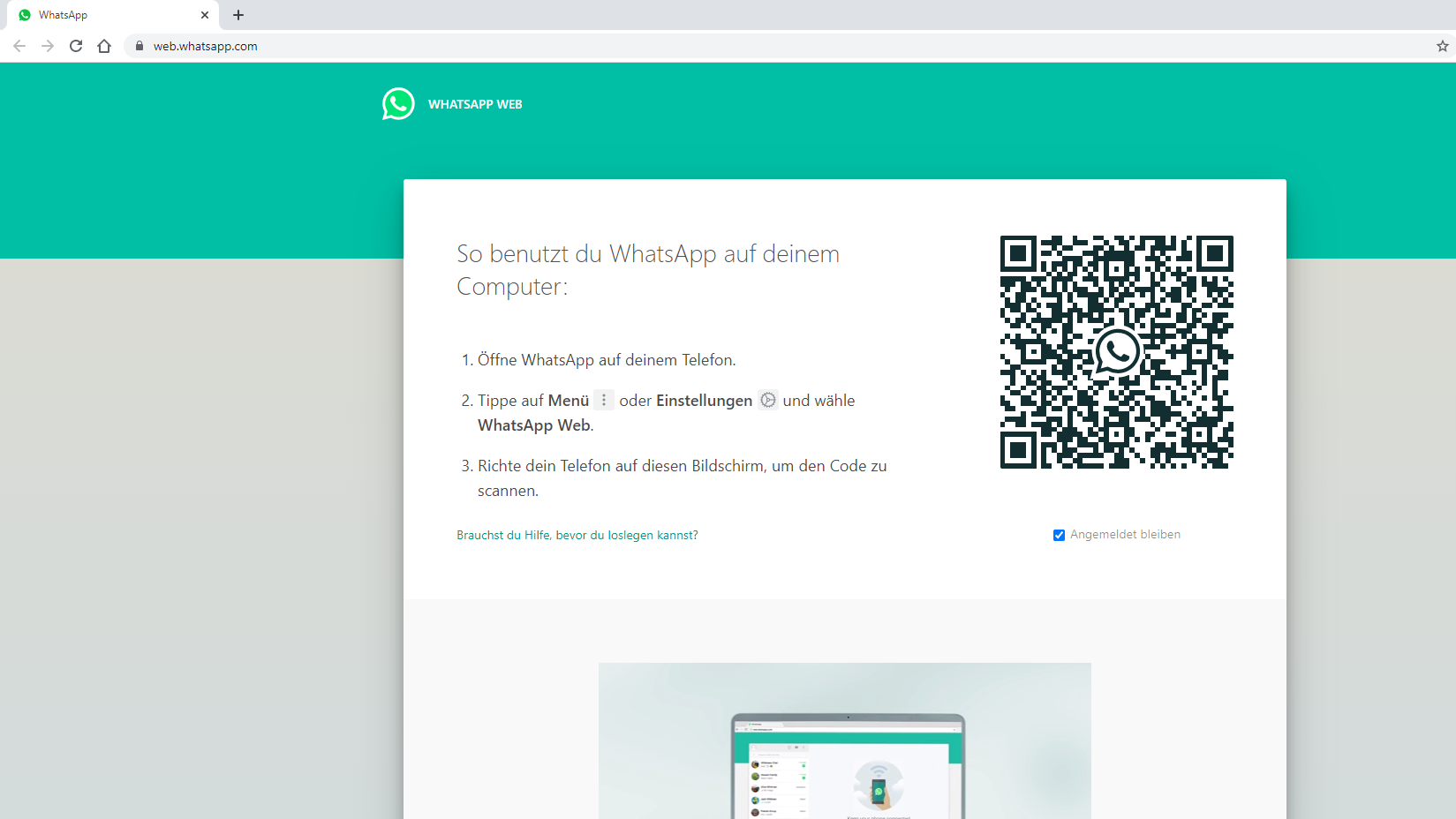Click the WHATSAPP WEB header text
The width and height of the screenshot is (1456, 819).
click(475, 104)
